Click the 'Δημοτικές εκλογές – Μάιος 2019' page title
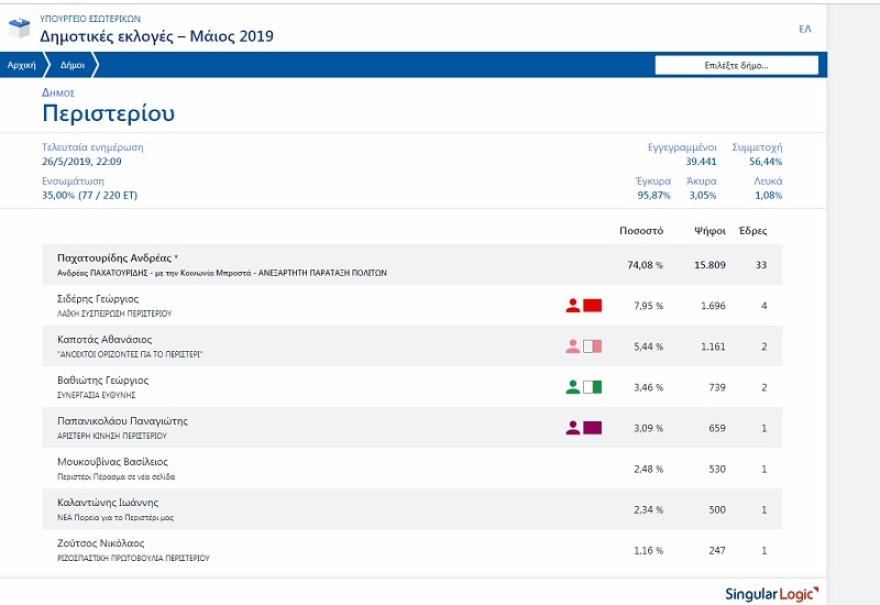 pyautogui.click(x=156, y=37)
